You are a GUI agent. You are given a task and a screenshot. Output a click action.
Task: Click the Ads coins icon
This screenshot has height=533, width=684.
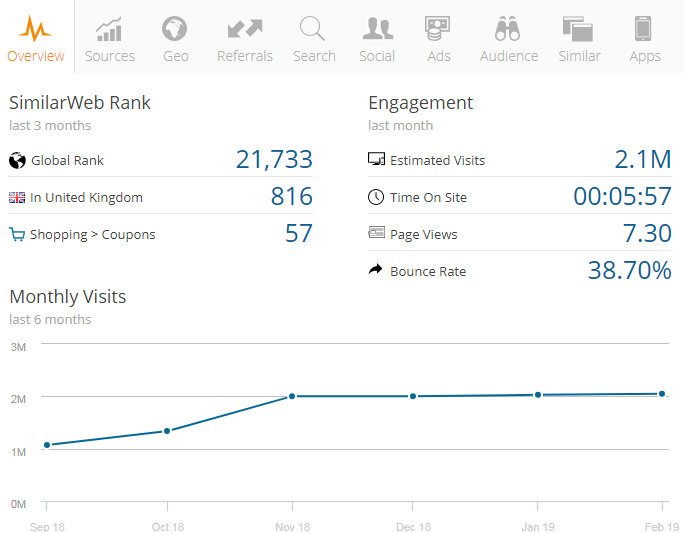click(438, 28)
